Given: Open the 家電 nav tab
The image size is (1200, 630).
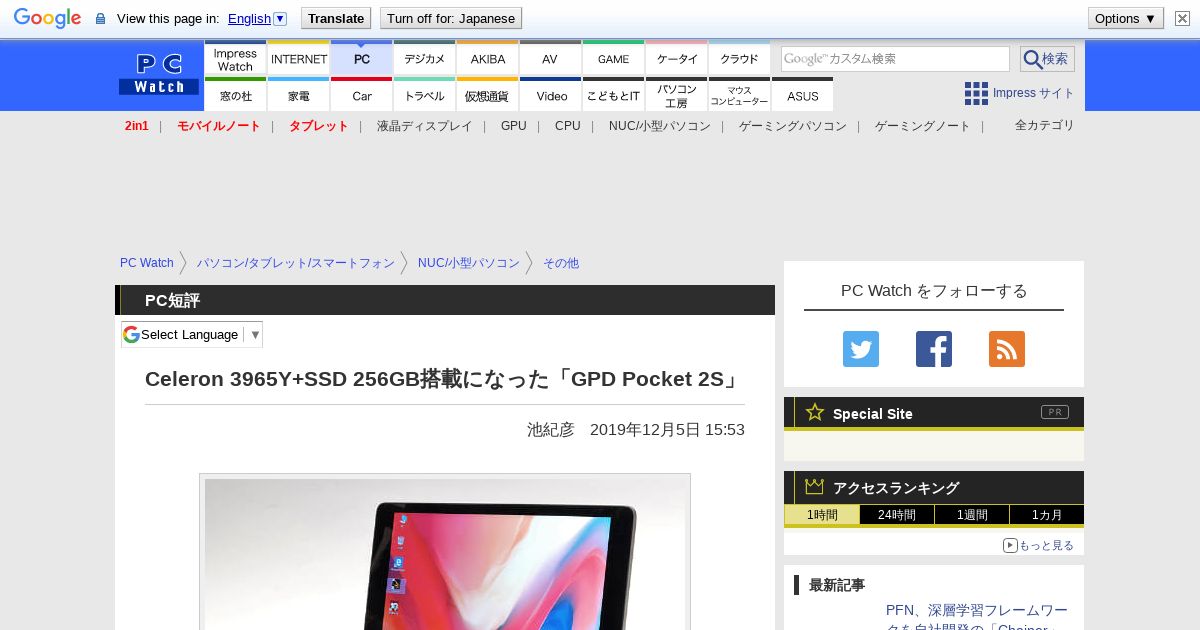Looking at the screenshot, I should 299,95.
